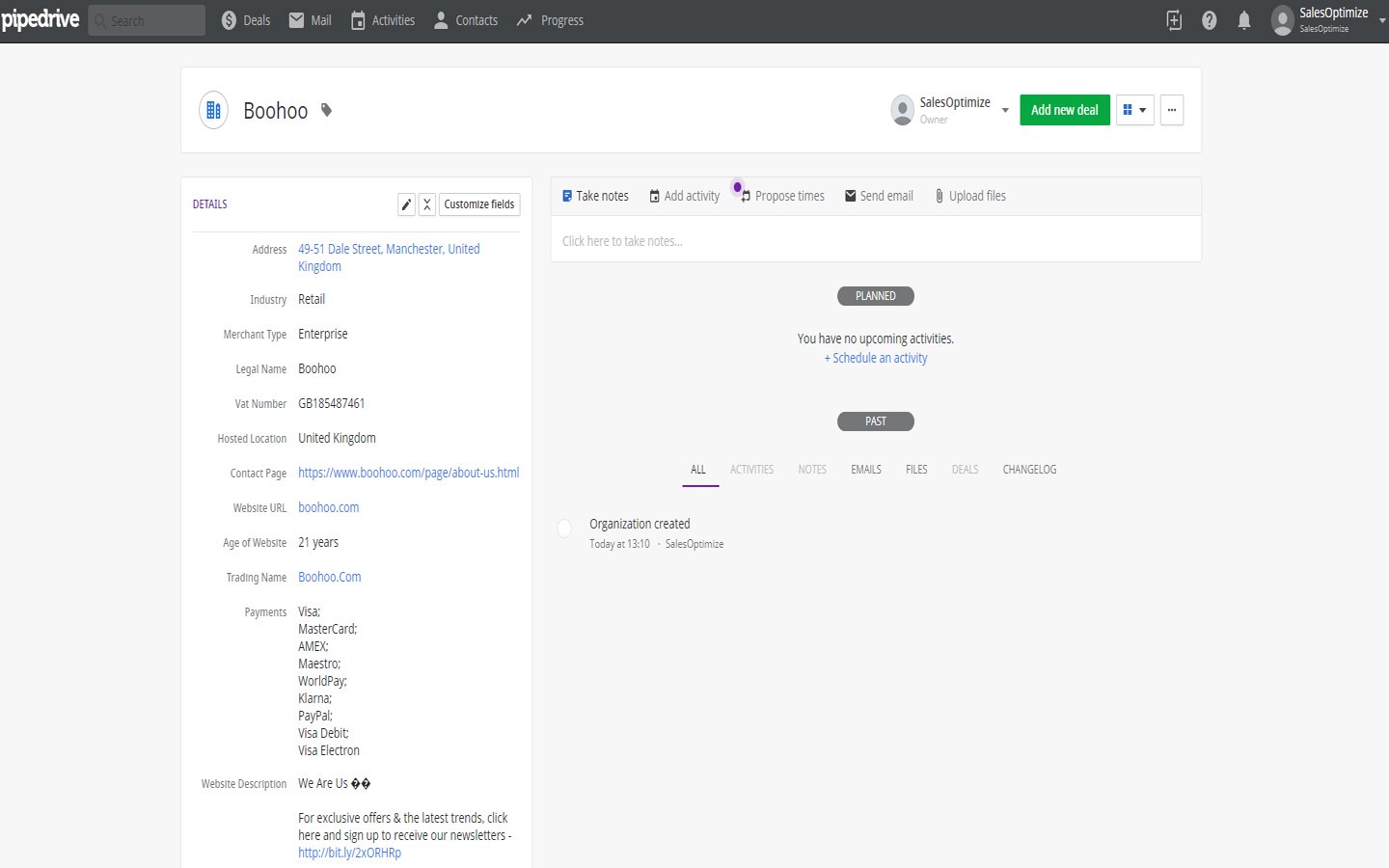Click the Pipedrive logo
Viewport: 1389px width, 868px height.
pyautogui.click(x=41, y=19)
